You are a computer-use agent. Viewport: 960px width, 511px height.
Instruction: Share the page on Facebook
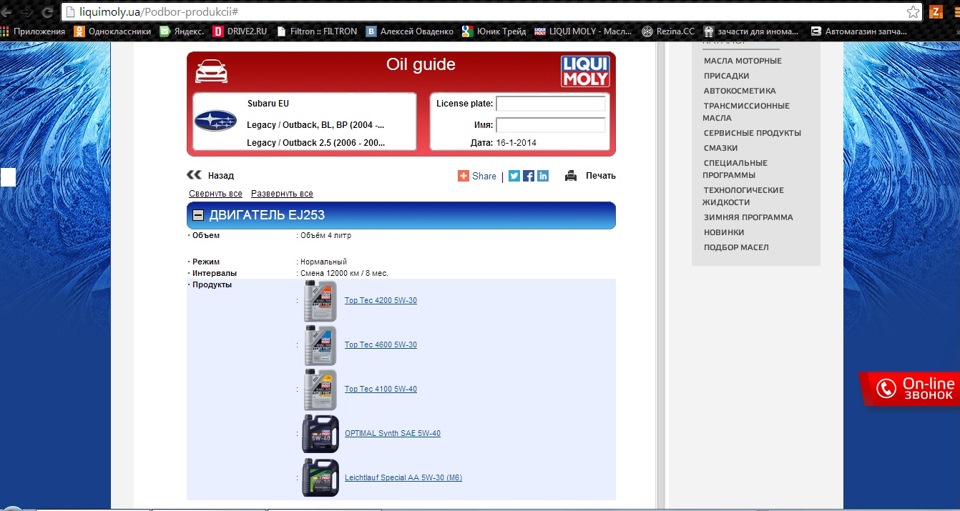(528, 176)
